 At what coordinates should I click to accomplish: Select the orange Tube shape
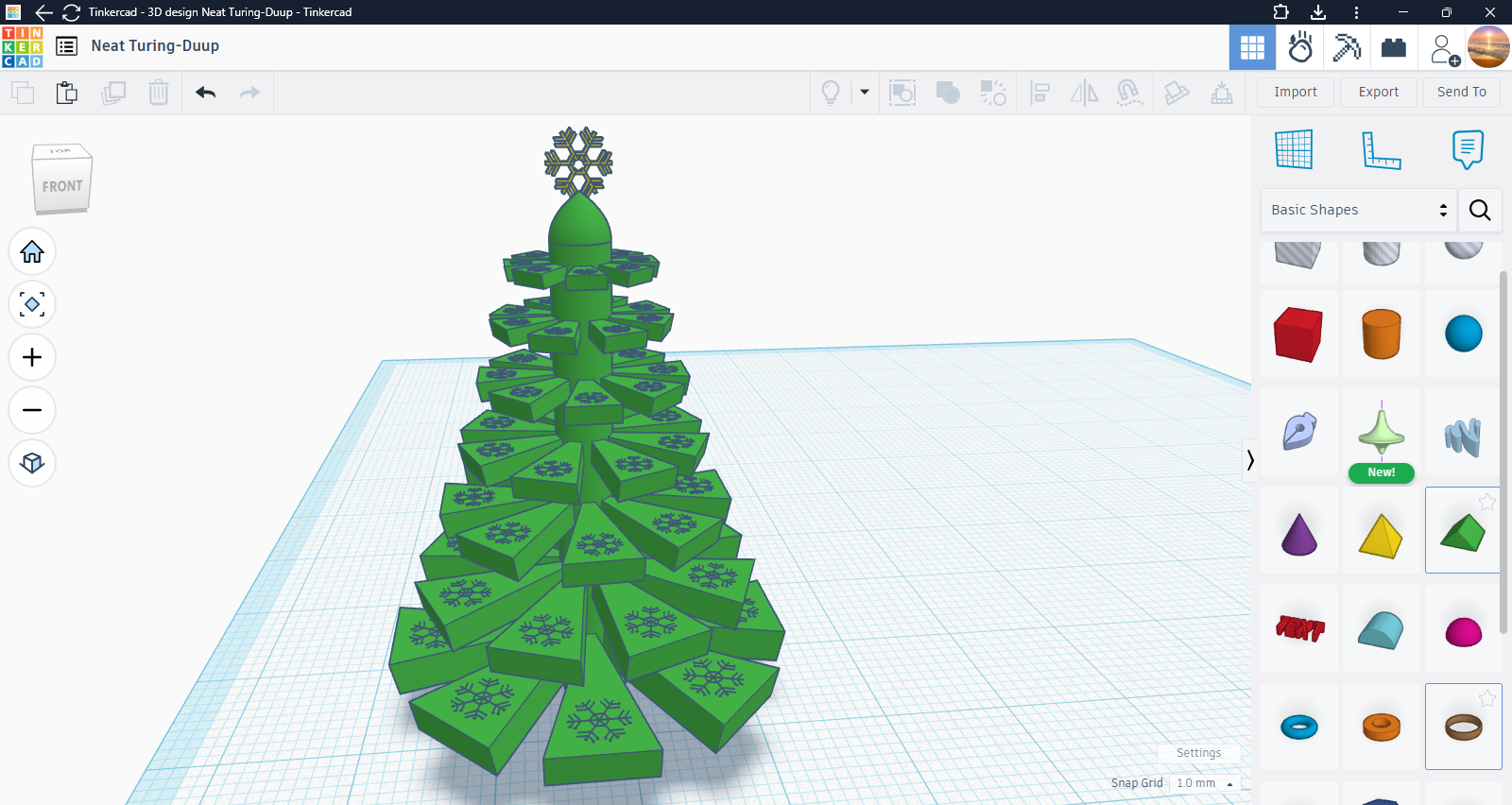pos(1382,728)
